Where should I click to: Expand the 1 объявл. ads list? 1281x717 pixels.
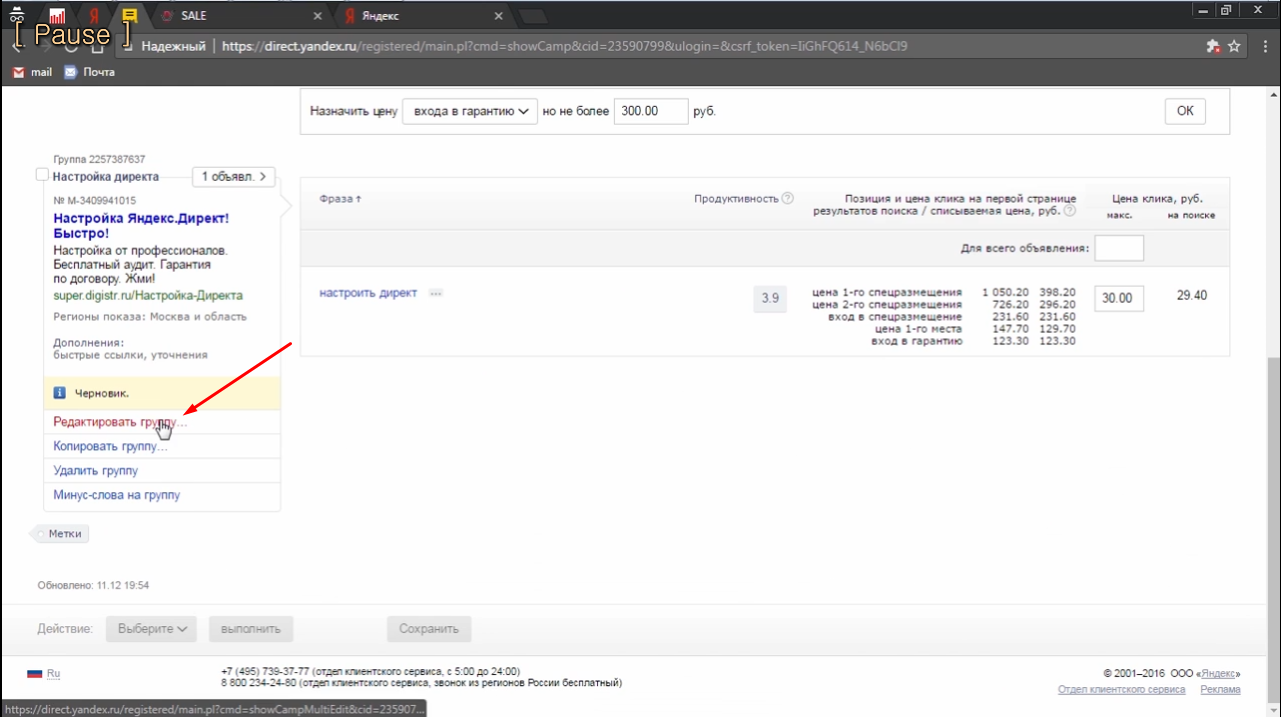234,177
